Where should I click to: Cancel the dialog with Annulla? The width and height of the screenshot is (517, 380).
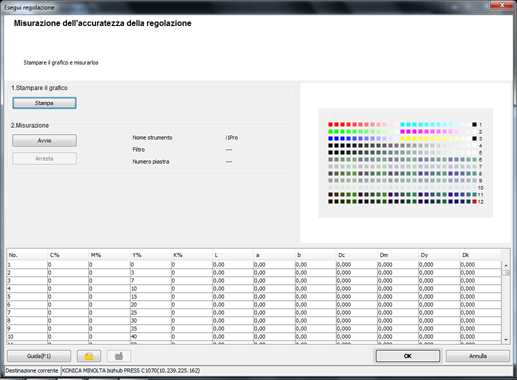coord(478,356)
